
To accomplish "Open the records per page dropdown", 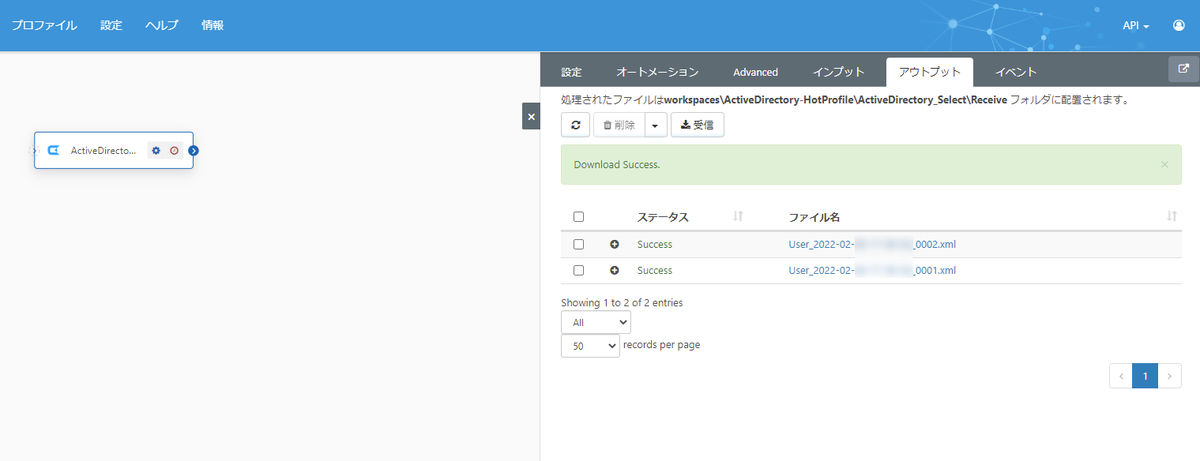I will pos(590,345).
